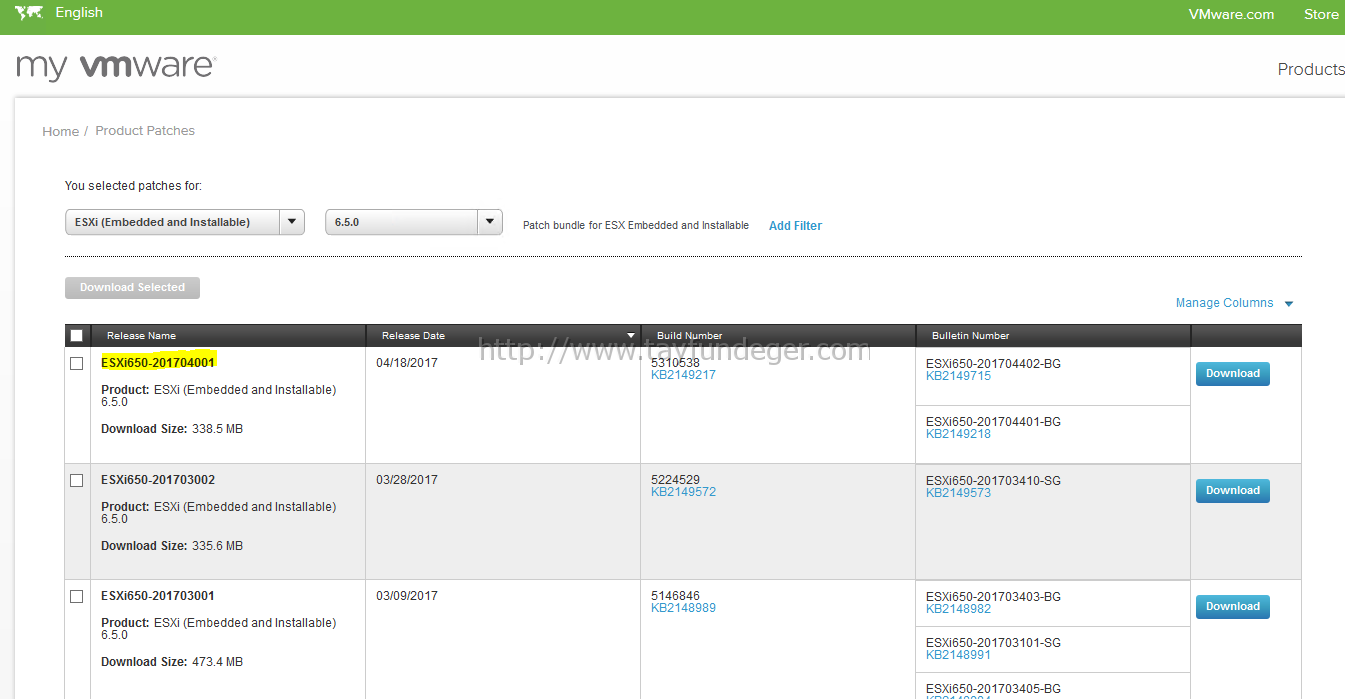
Task: Check the box for ESXi650-201703002
Action: click(x=77, y=481)
